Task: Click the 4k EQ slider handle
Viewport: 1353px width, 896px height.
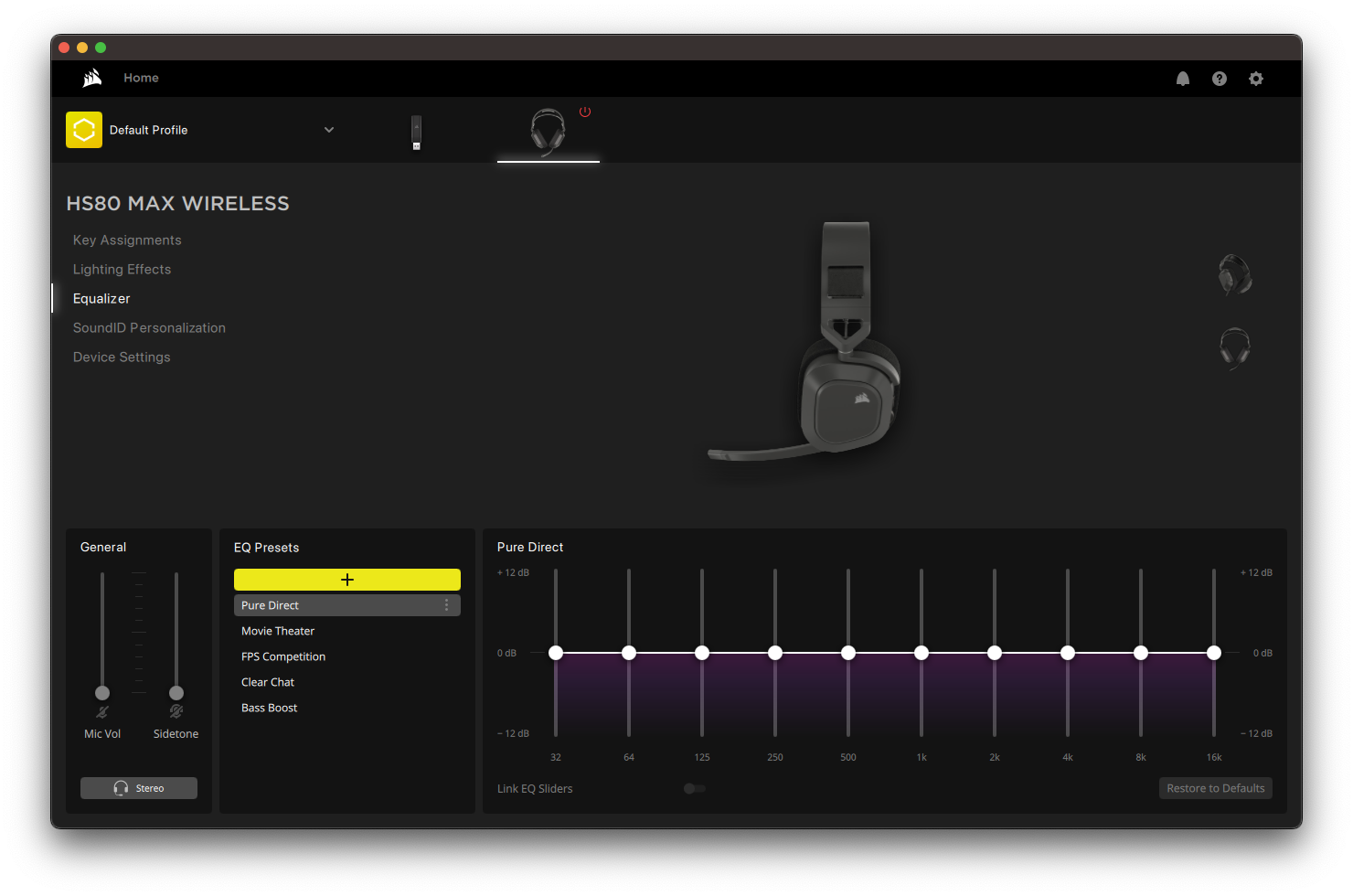Action: pos(1068,653)
